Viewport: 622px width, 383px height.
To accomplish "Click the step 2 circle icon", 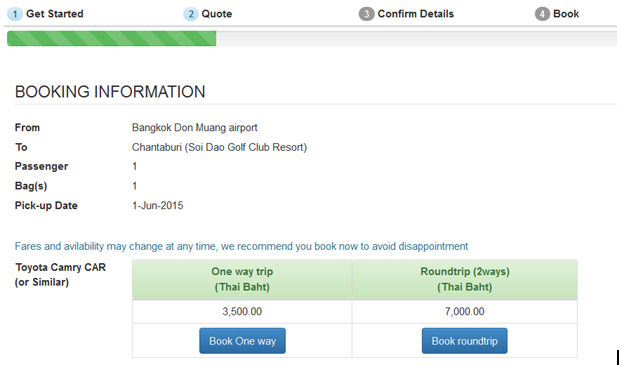I will coord(191,14).
